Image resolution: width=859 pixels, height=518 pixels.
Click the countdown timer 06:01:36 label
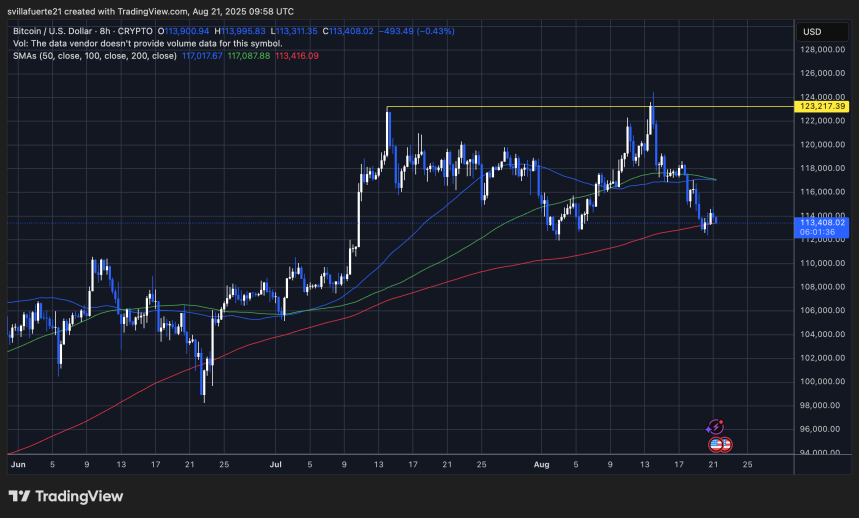tap(820, 233)
